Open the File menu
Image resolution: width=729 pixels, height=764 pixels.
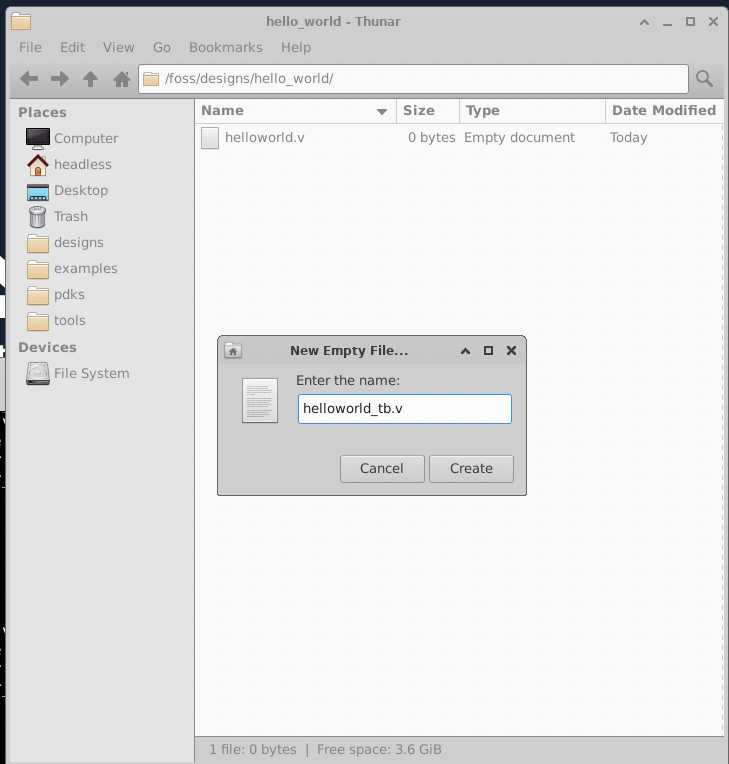point(30,47)
